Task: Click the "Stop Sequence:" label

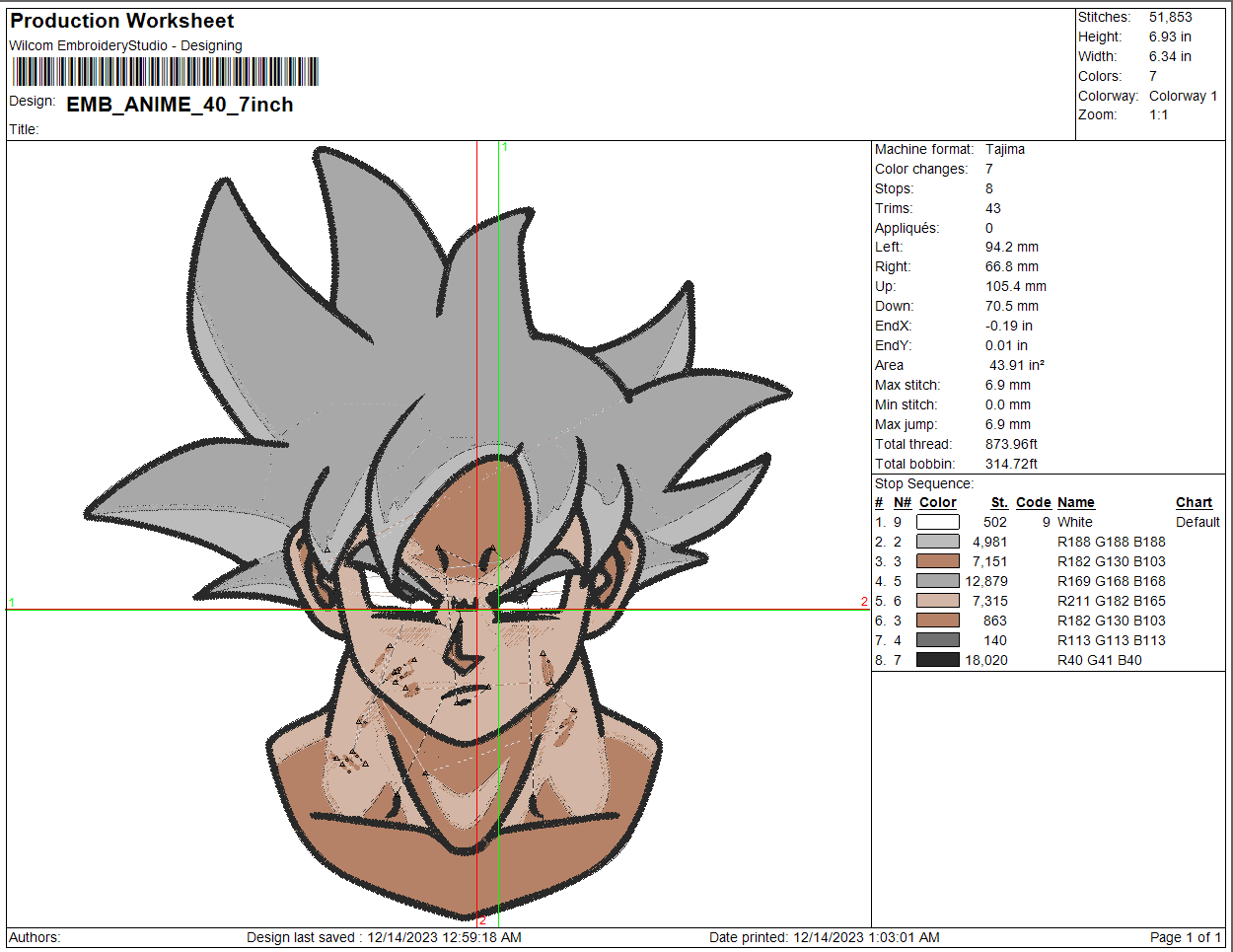Action: (x=924, y=483)
